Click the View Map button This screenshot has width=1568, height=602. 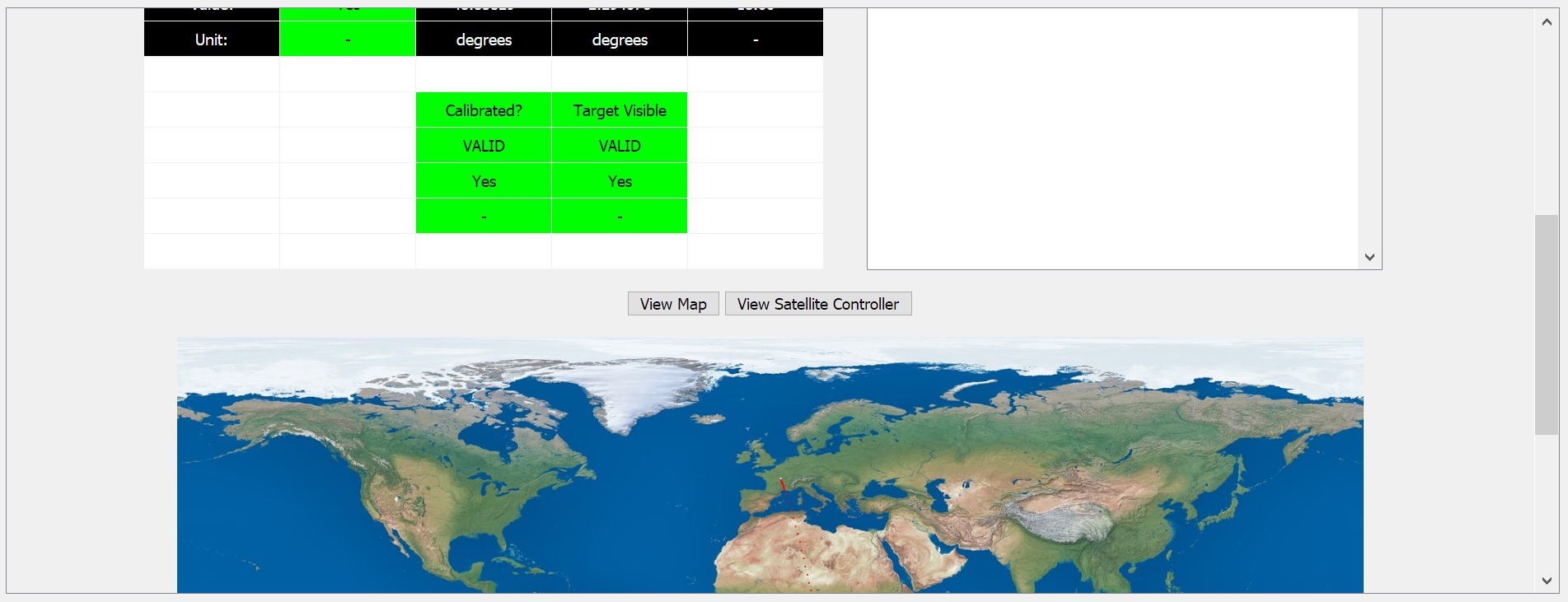tap(673, 304)
